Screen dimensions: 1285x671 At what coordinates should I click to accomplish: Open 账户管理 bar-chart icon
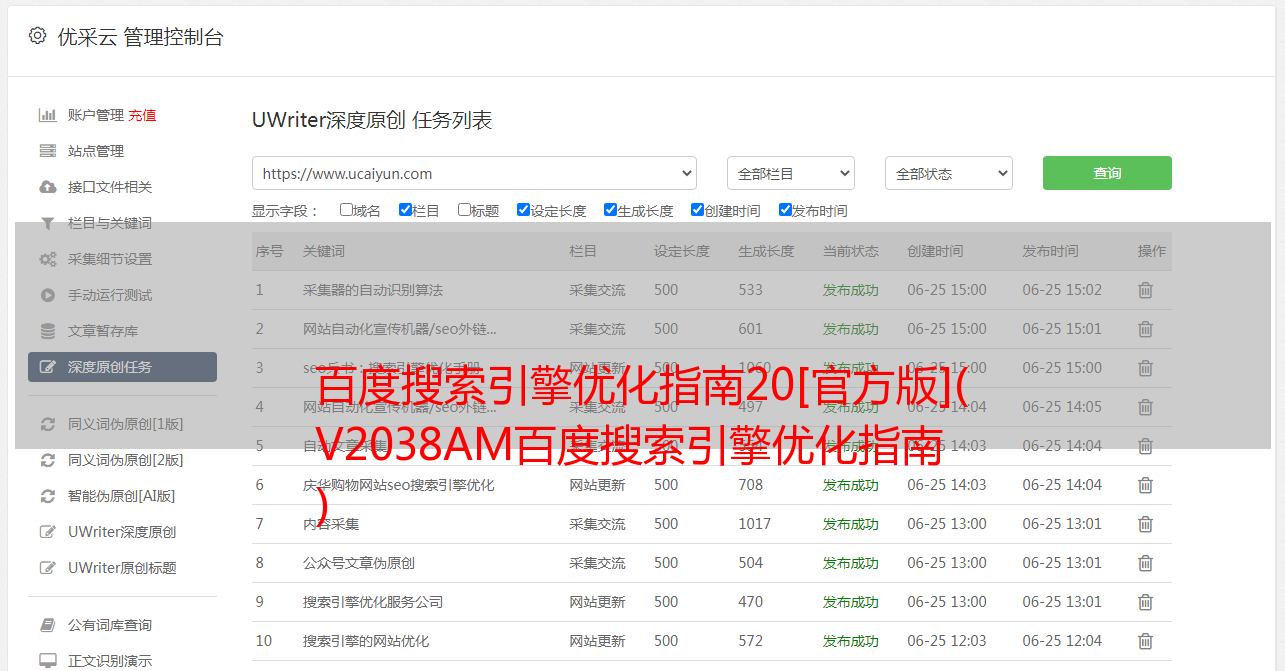click(x=47, y=115)
